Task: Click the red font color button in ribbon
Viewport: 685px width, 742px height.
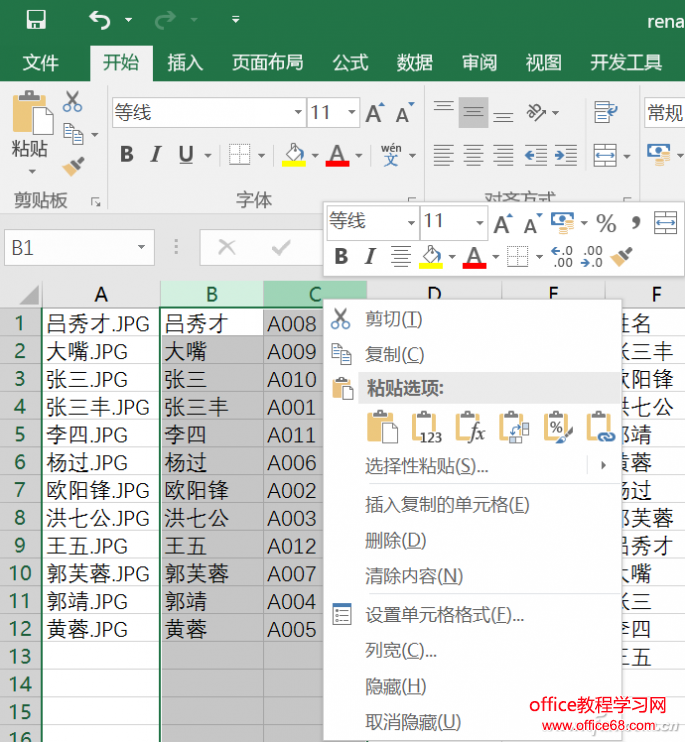Action: [337, 155]
